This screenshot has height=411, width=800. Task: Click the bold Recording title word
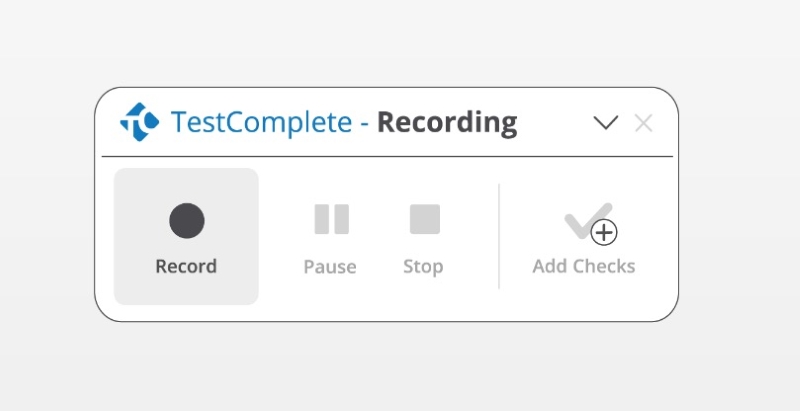pos(447,123)
